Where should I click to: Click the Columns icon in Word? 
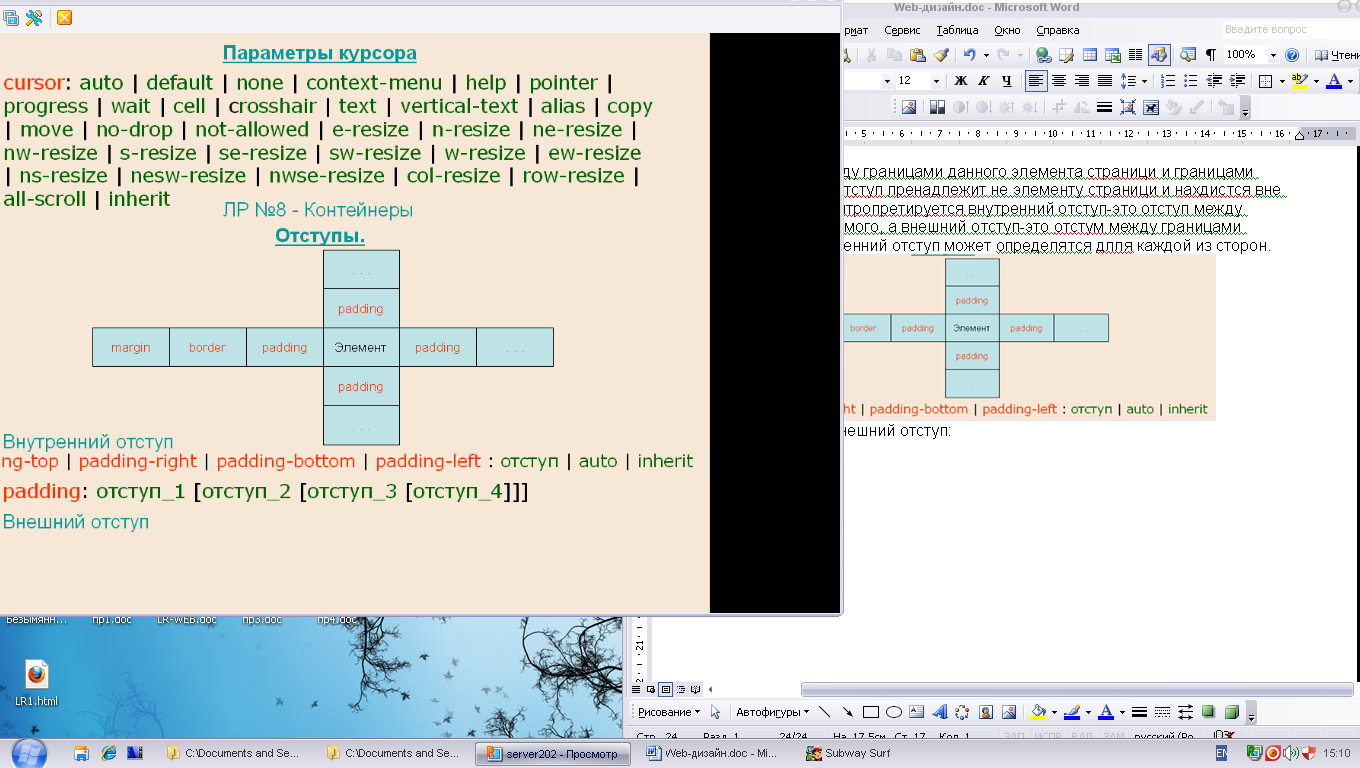click(1135, 55)
